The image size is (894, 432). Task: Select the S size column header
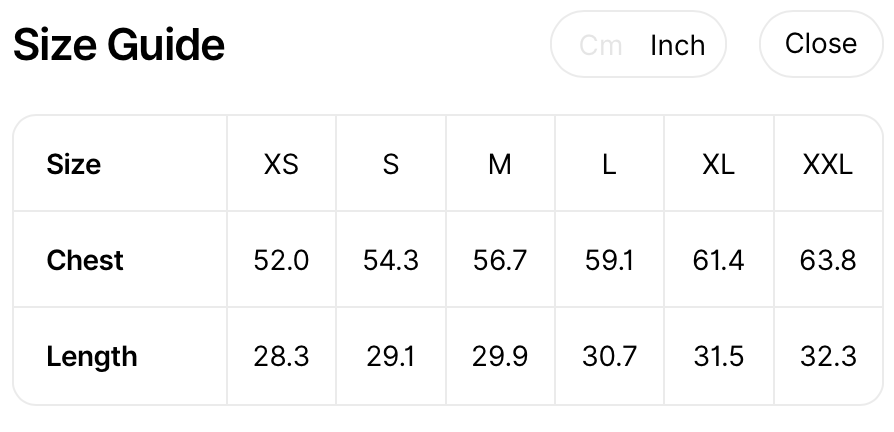[x=391, y=165]
